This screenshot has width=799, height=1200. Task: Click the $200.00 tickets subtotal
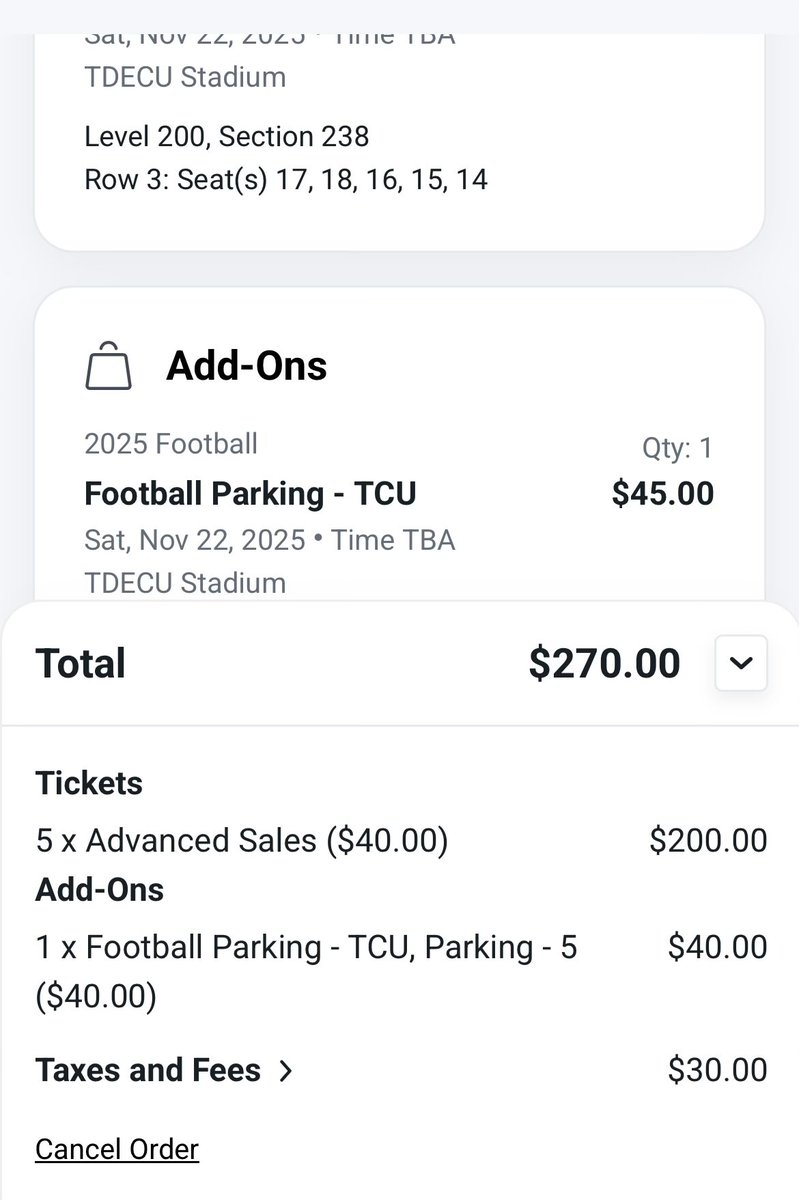[x=708, y=840]
